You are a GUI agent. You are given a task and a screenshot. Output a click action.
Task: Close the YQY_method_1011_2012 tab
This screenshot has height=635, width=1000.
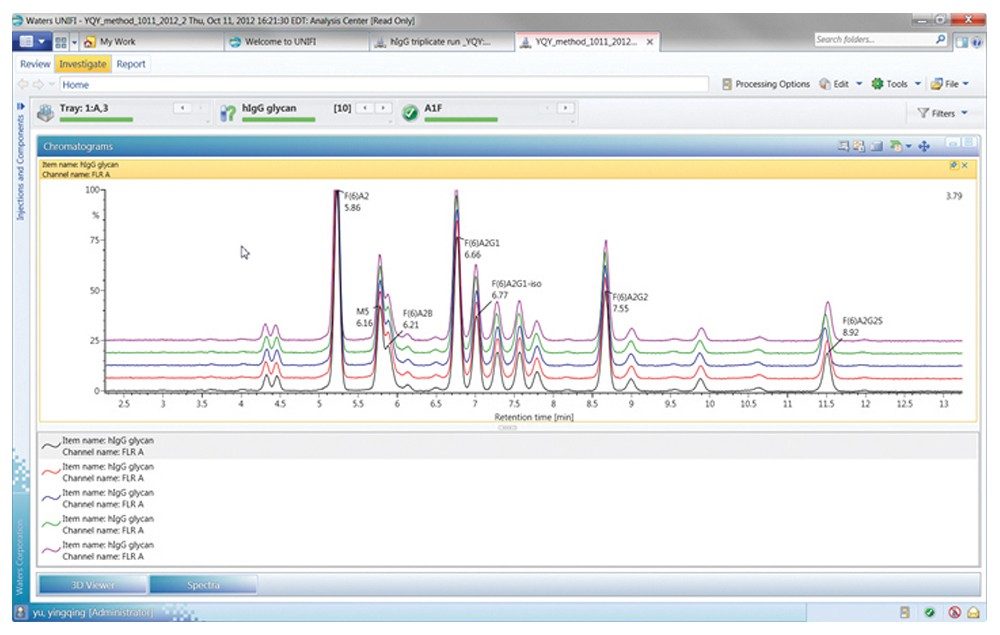(650, 42)
